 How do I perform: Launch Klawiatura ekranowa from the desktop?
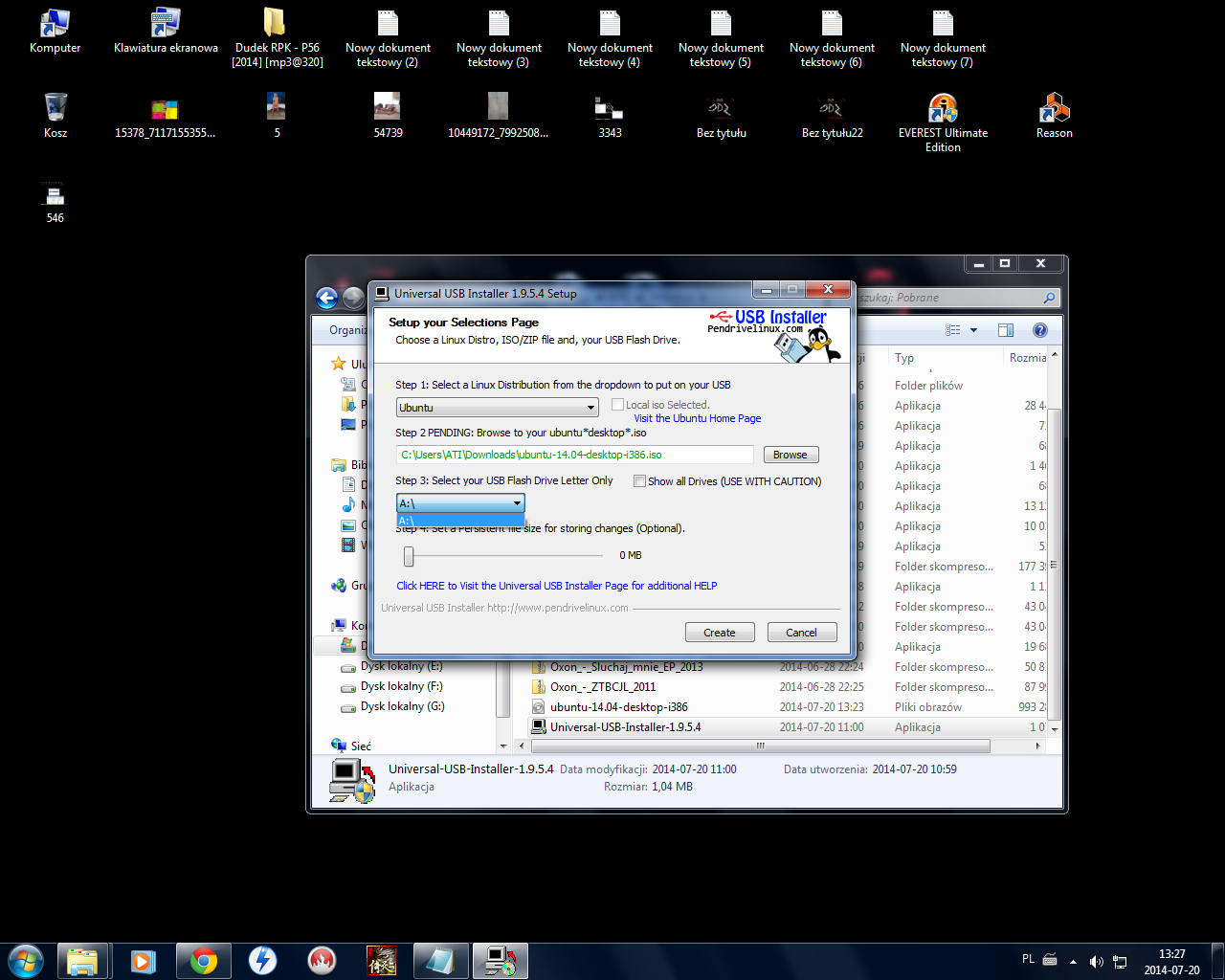[166, 31]
